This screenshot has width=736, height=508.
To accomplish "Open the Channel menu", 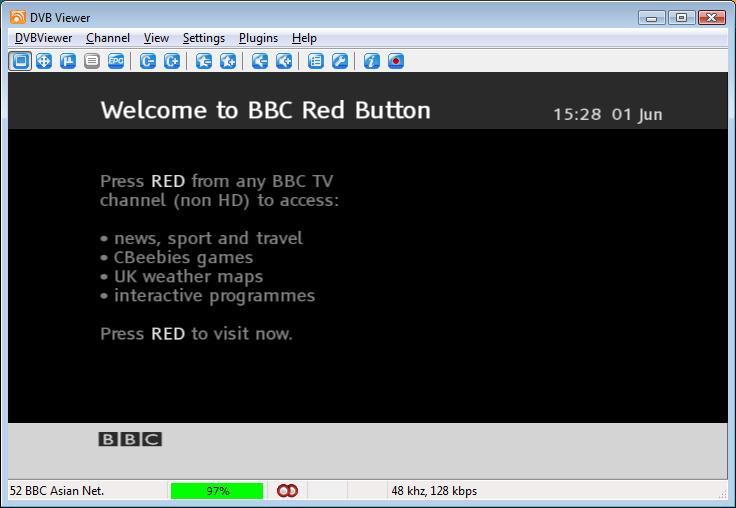I will (x=108, y=38).
